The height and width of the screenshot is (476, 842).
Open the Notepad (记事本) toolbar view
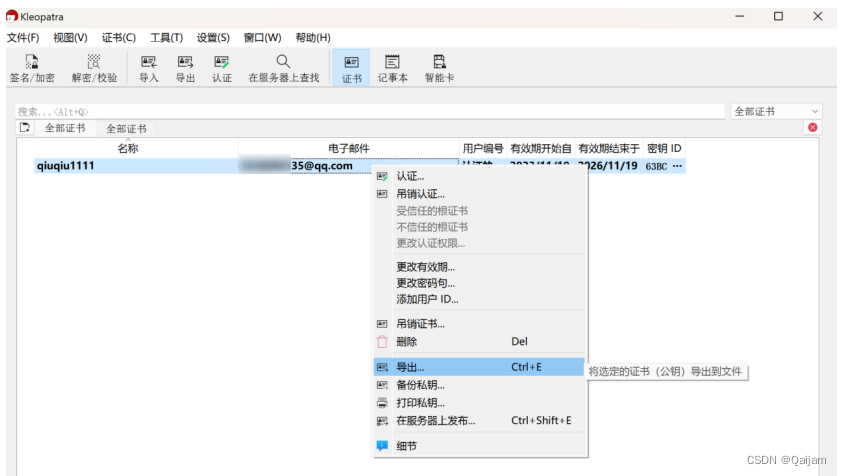click(393, 68)
